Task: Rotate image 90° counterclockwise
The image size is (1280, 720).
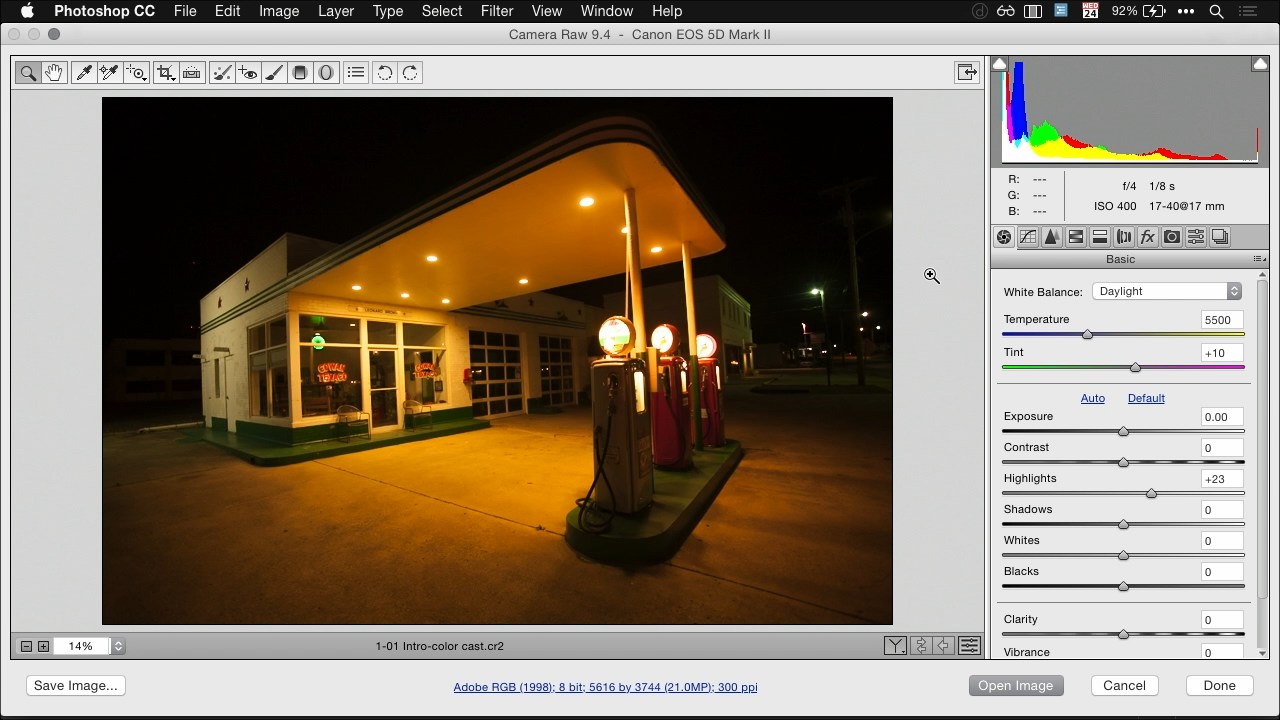Action: click(384, 72)
